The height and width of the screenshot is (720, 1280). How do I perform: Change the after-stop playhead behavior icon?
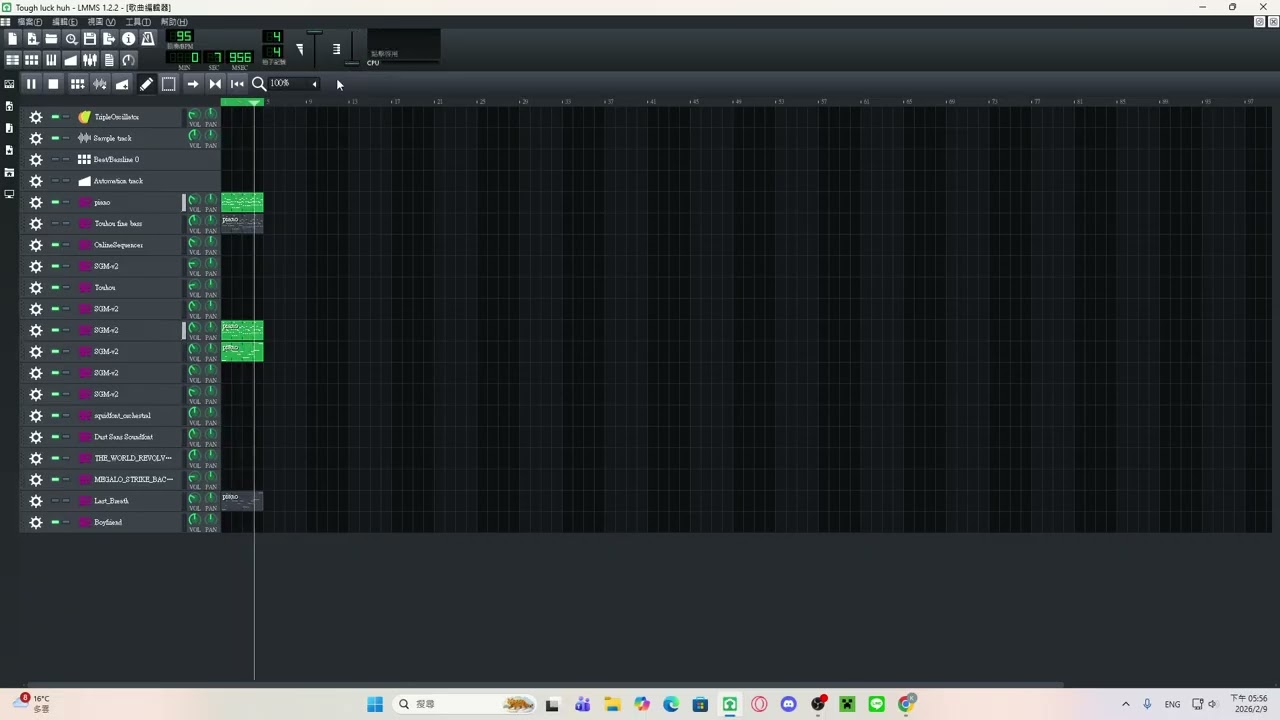pos(237,84)
